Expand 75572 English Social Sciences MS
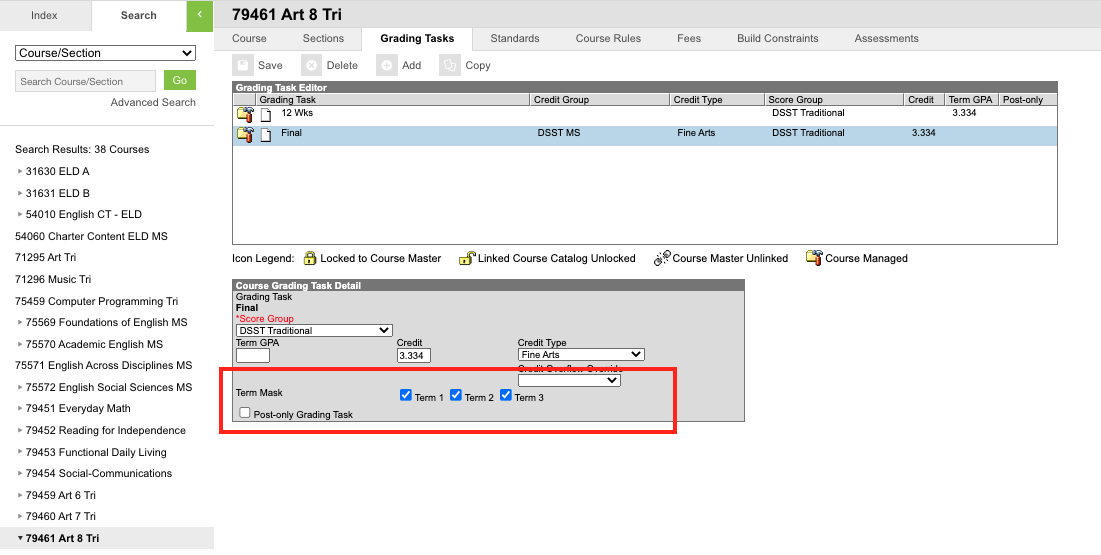Screen dimensions: 1101x555 [x=20, y=387]
